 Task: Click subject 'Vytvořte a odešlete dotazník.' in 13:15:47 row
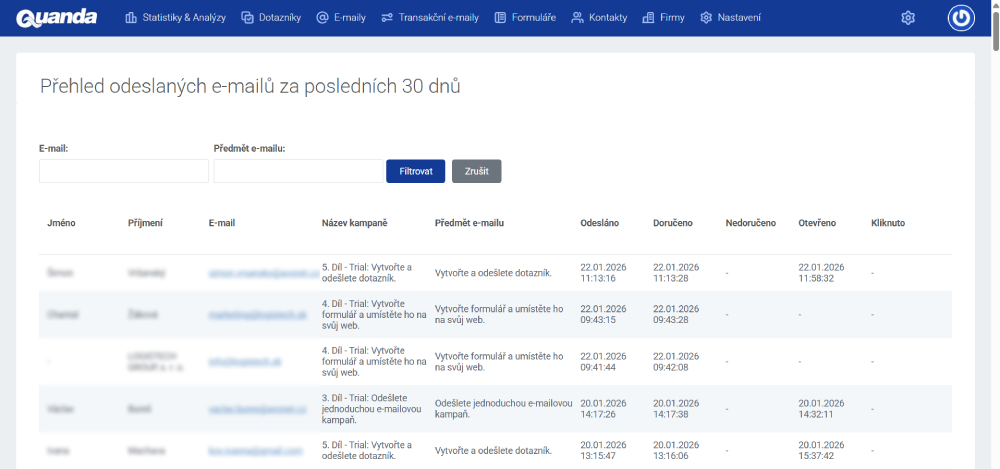pyautogui.click(x=494, y=450)
